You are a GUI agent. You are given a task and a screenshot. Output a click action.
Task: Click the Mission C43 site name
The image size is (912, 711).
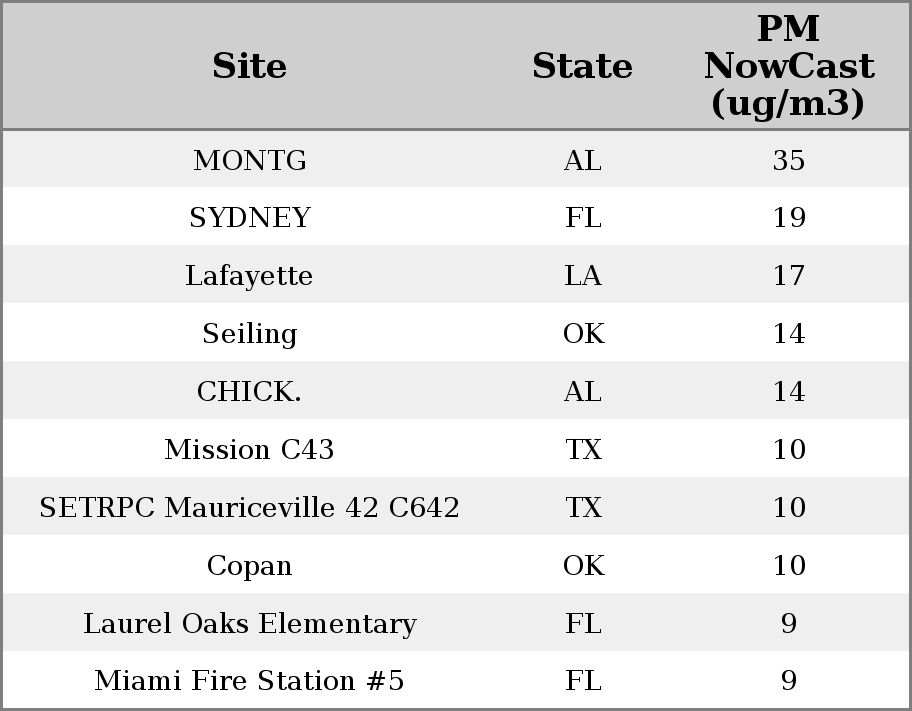coord(249,450)
